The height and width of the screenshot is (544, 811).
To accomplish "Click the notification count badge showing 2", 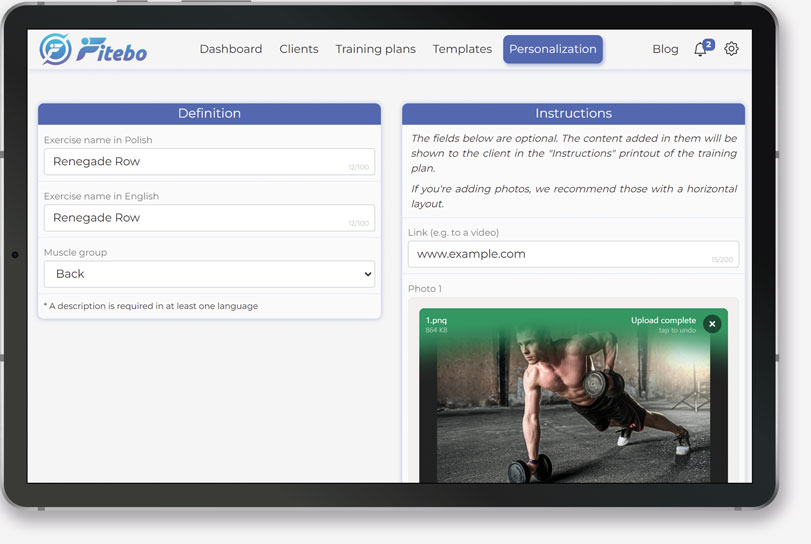I will [x=708, y=44].
